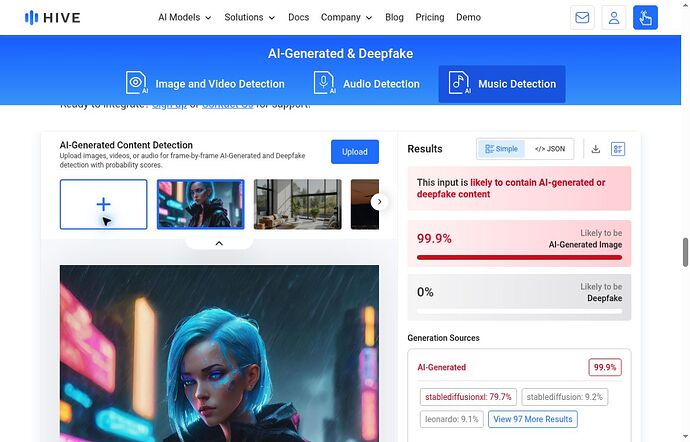This screenshot has height=442, width=690.
Task: Click the Upload button
Action: pos(355,152)
